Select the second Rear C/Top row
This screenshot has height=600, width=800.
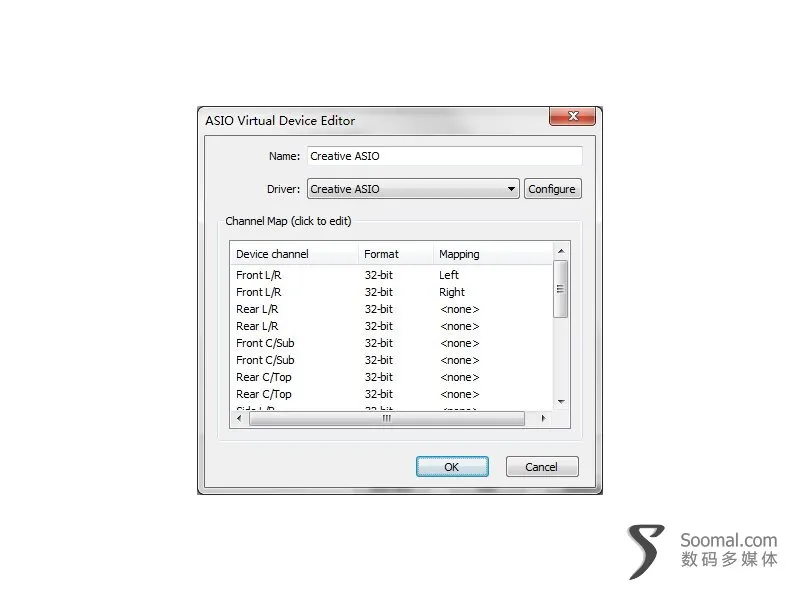pyautogui.click(x=391, y=394)
